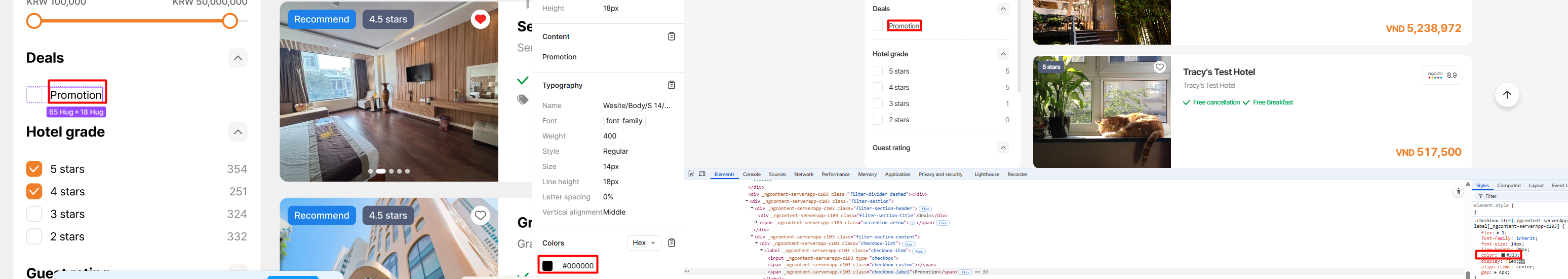Favorite Tracy's Test Hotel with heart icon
The height and width of the screenshot is (279, 1568).
pos(1160,67)
